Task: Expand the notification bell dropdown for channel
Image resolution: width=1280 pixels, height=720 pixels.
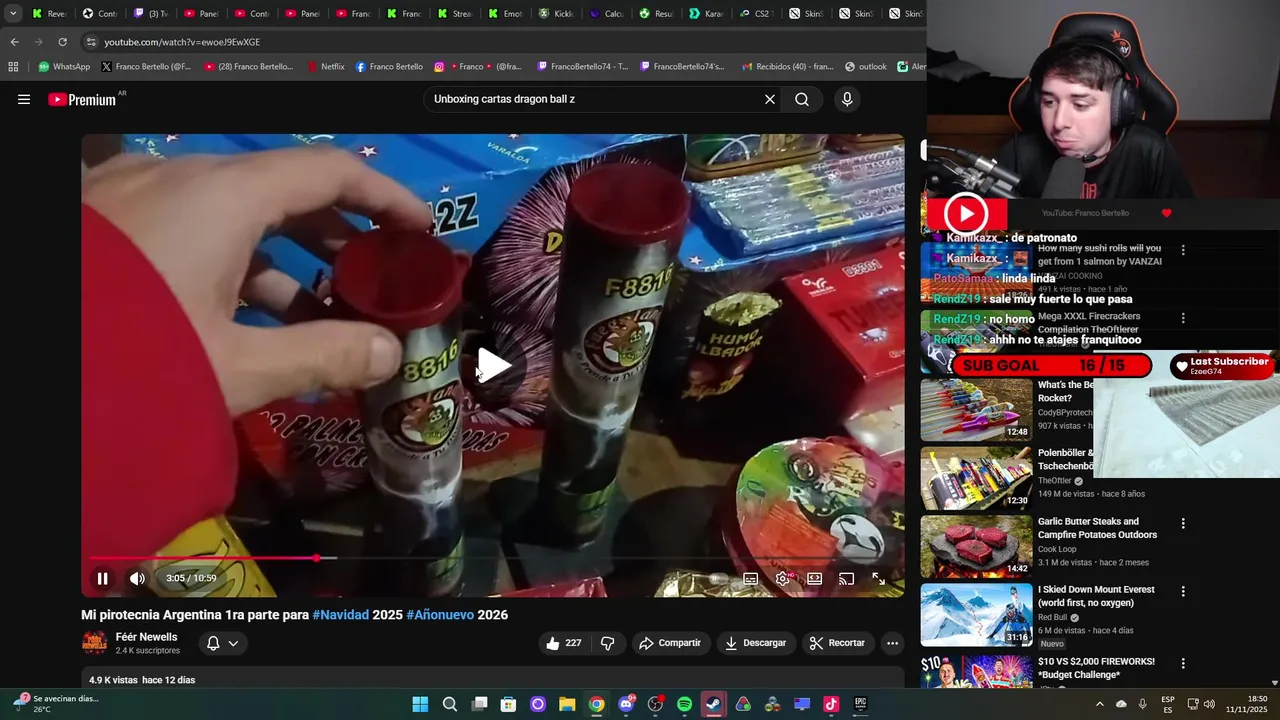Action: [222, 643]
